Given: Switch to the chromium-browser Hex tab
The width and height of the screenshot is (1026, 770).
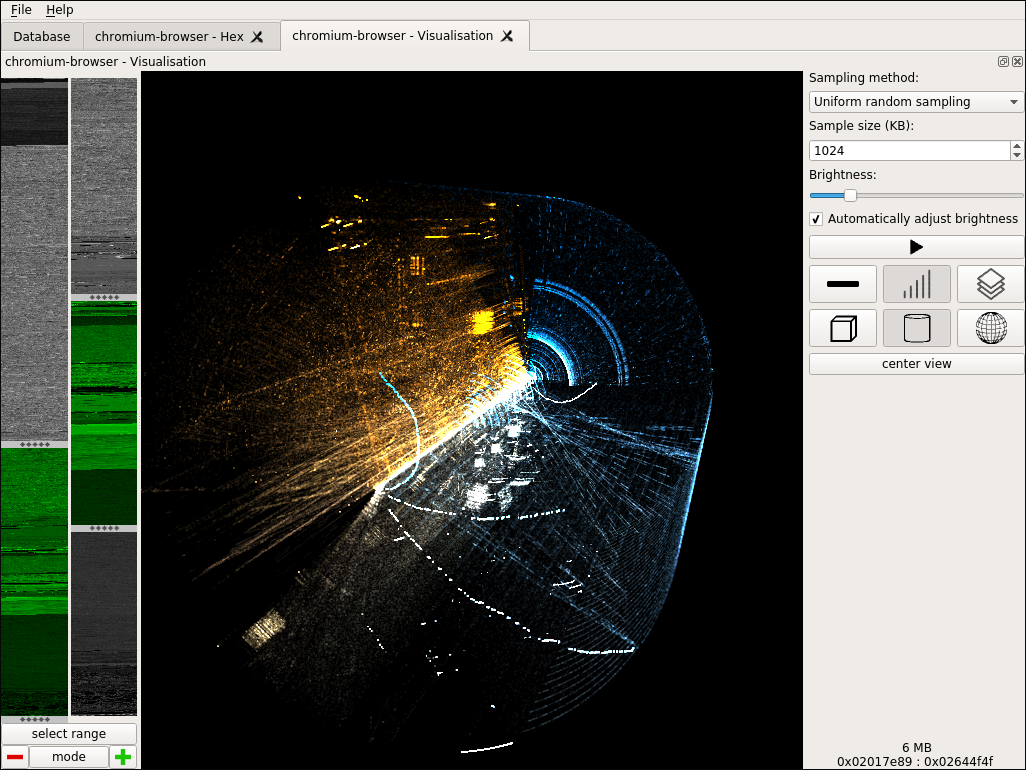Looking at the screenshot, I should (169, 37).
